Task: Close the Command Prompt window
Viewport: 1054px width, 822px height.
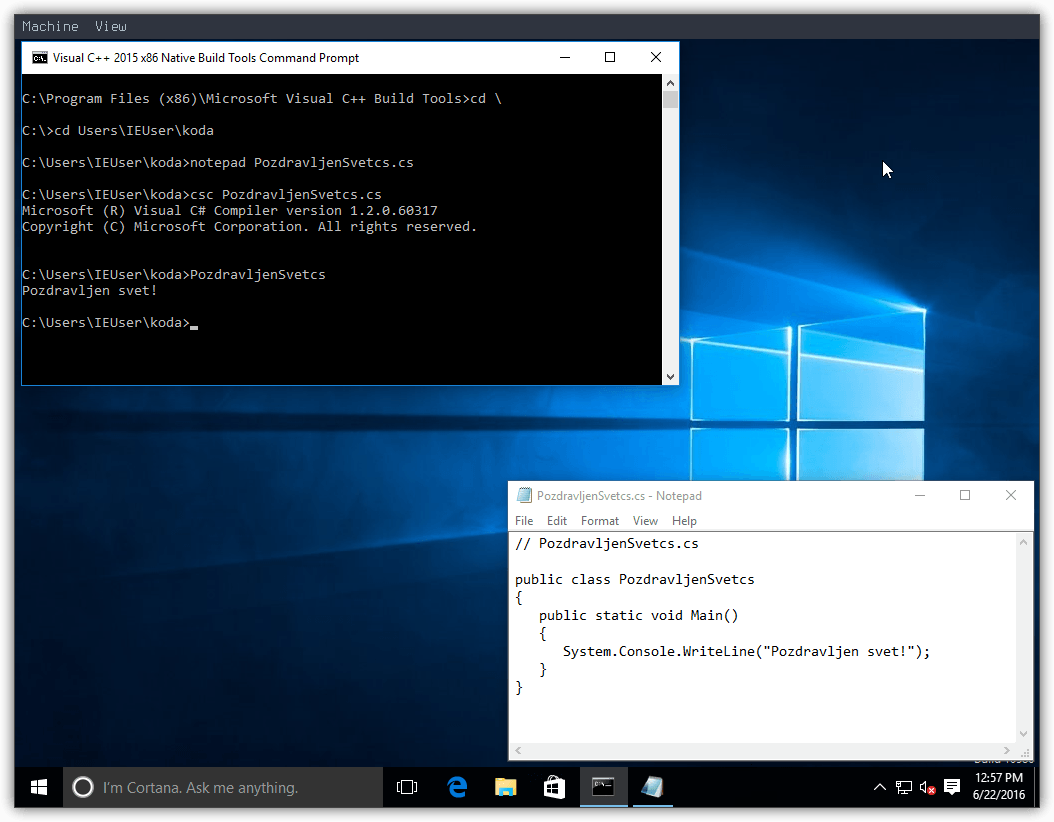Action: (655, 58)
